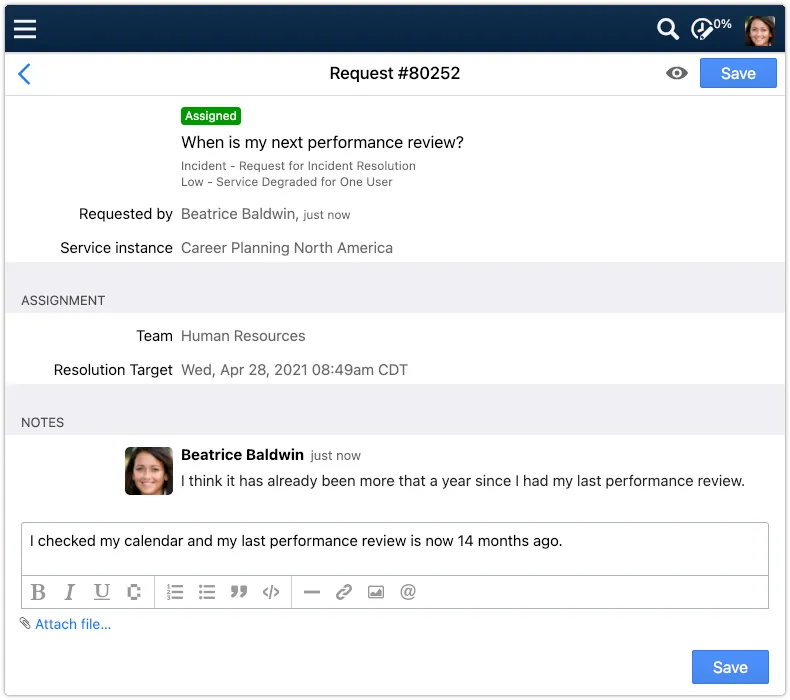
Task: Toggle bold formatting in note editor
Action: point(38,592)
